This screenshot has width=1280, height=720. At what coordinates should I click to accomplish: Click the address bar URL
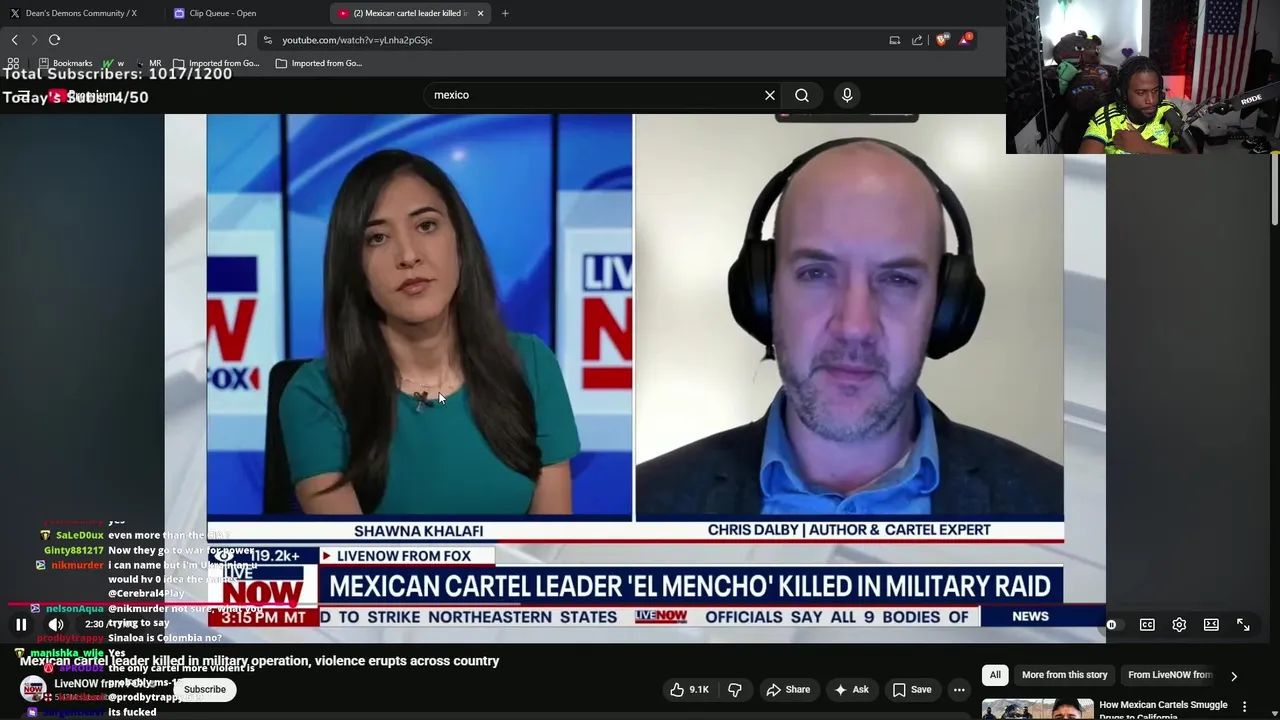click(x=357, y=40)
